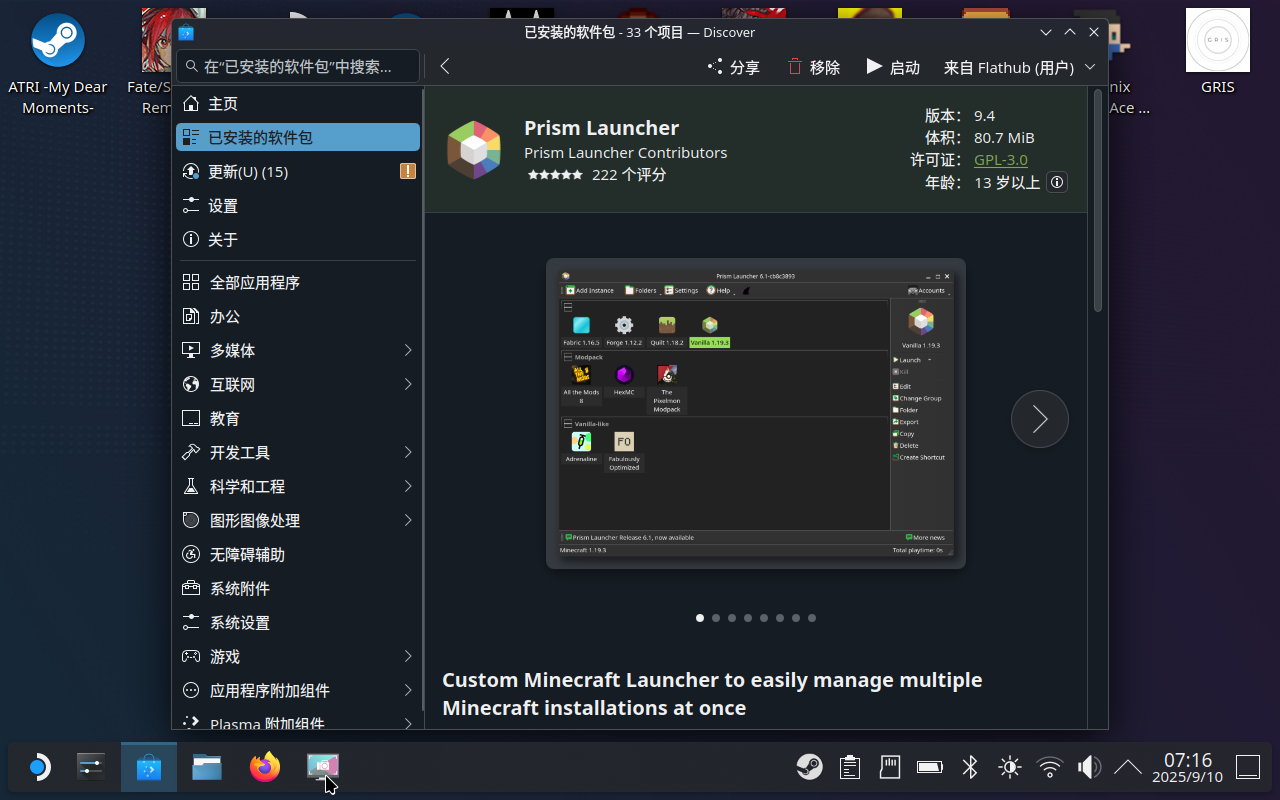This screenshot has height=800, width=1280.
Task: Select the 教育 category
Action: [298, 418]
